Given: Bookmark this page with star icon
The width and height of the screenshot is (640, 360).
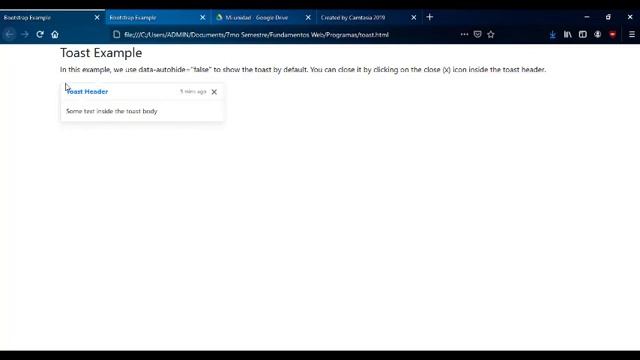Looking at the screenshot, I should pos(491,35).
